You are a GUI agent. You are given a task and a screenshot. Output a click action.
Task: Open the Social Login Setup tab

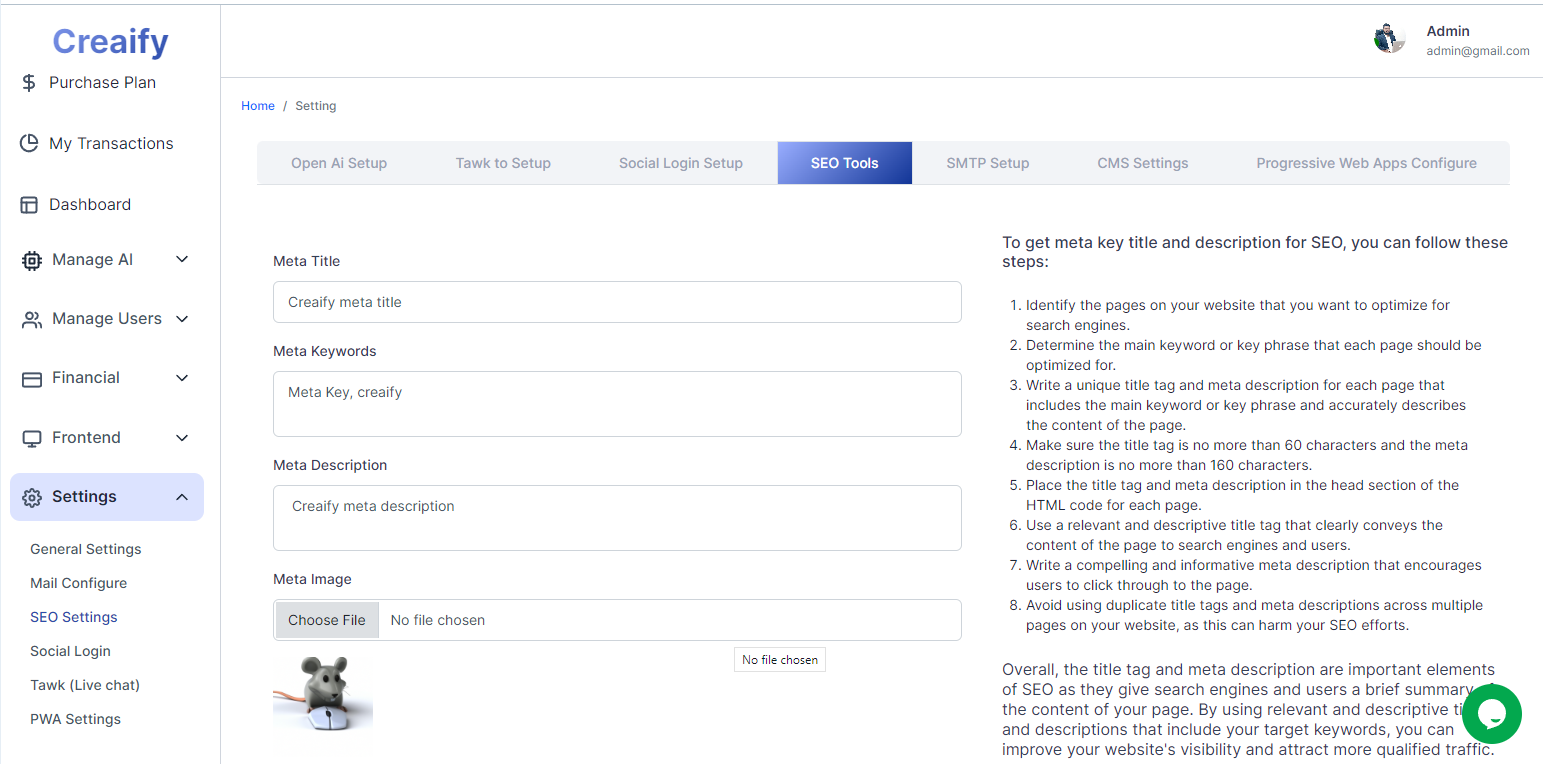click(x=681, y=163)
